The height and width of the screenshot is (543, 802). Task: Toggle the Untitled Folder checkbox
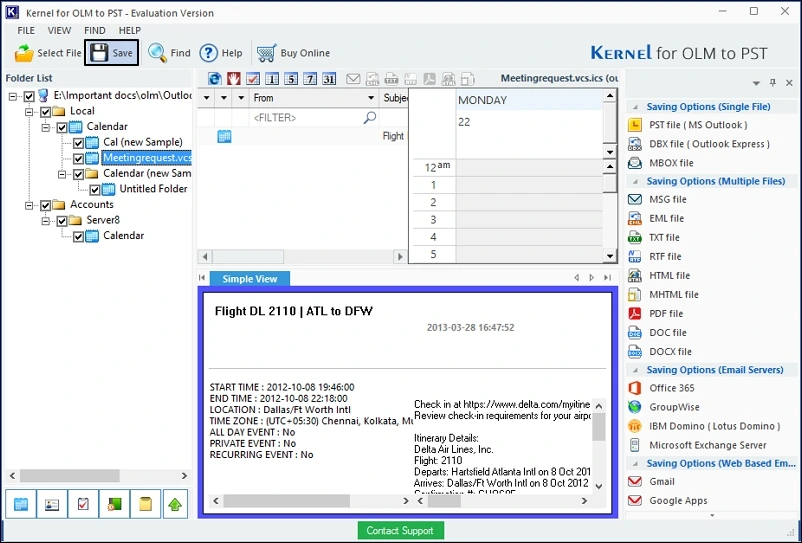click(95, 190)
